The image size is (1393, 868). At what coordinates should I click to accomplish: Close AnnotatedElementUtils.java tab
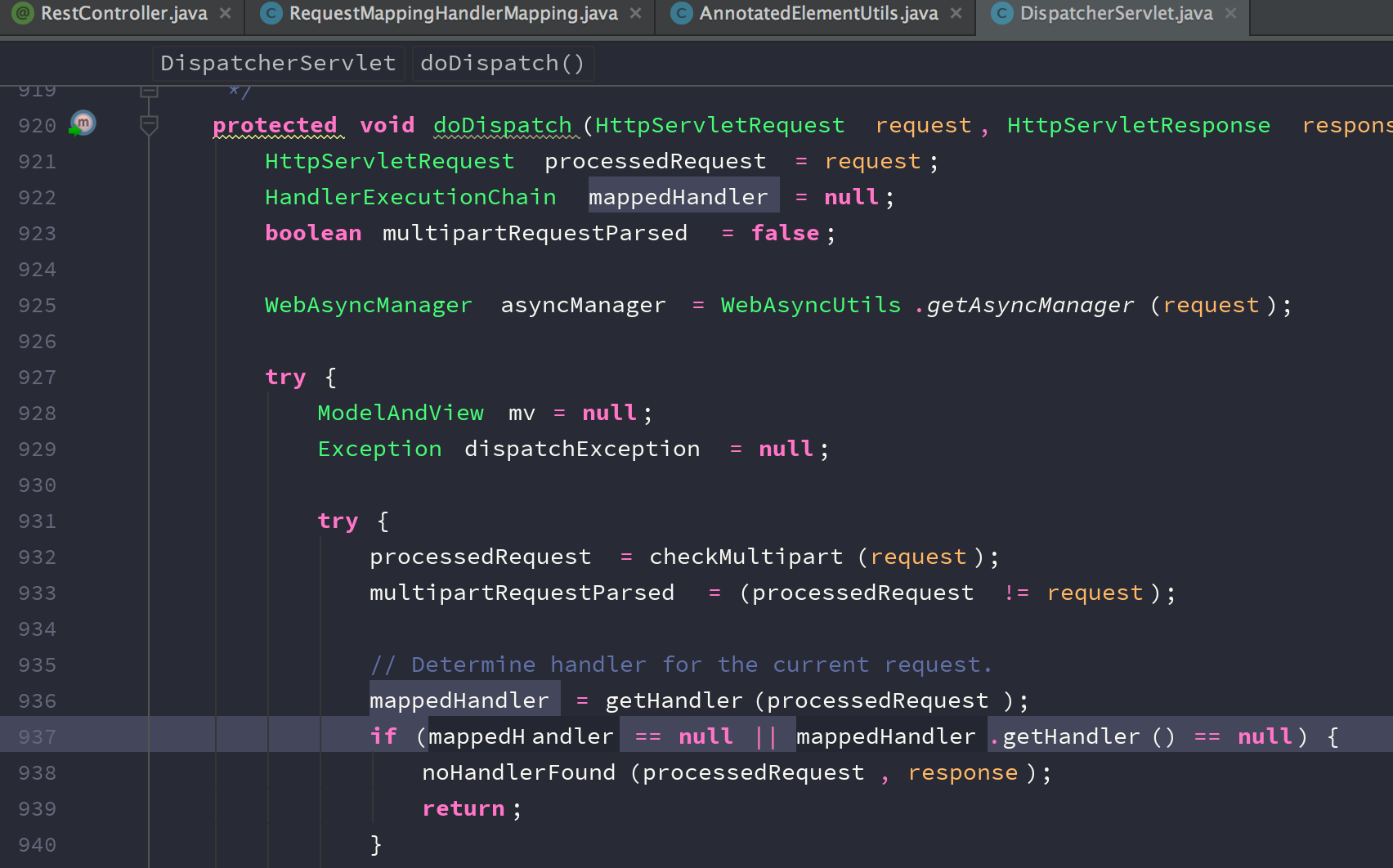(x=956, y=14)
